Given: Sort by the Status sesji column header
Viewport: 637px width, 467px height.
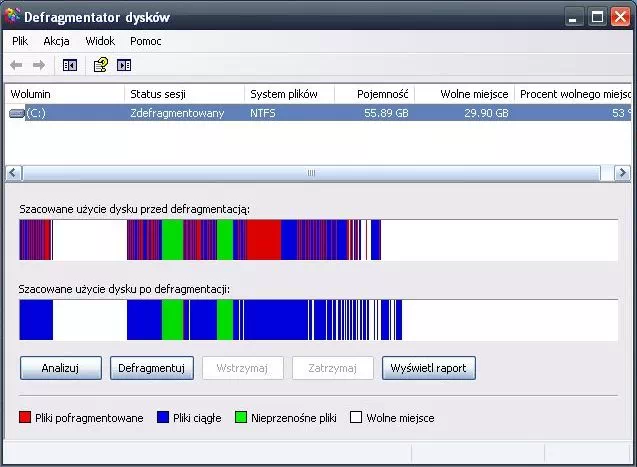Looking at the screenshot, I should coord(184,94).
